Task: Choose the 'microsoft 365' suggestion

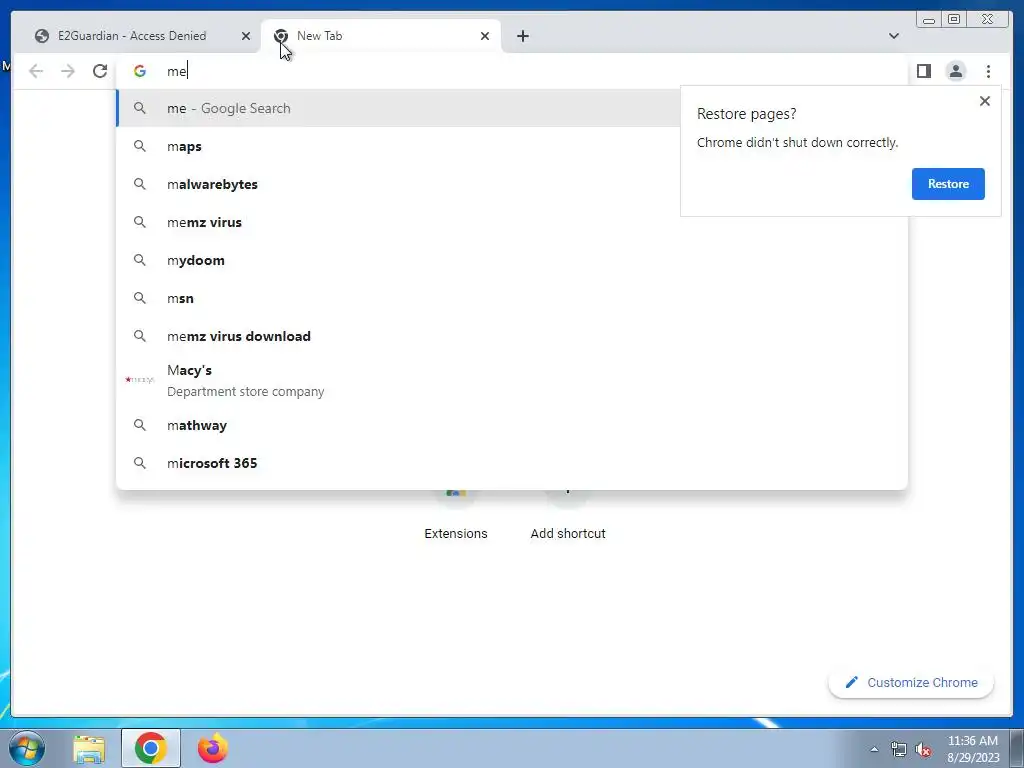Action: coord(512,463)
